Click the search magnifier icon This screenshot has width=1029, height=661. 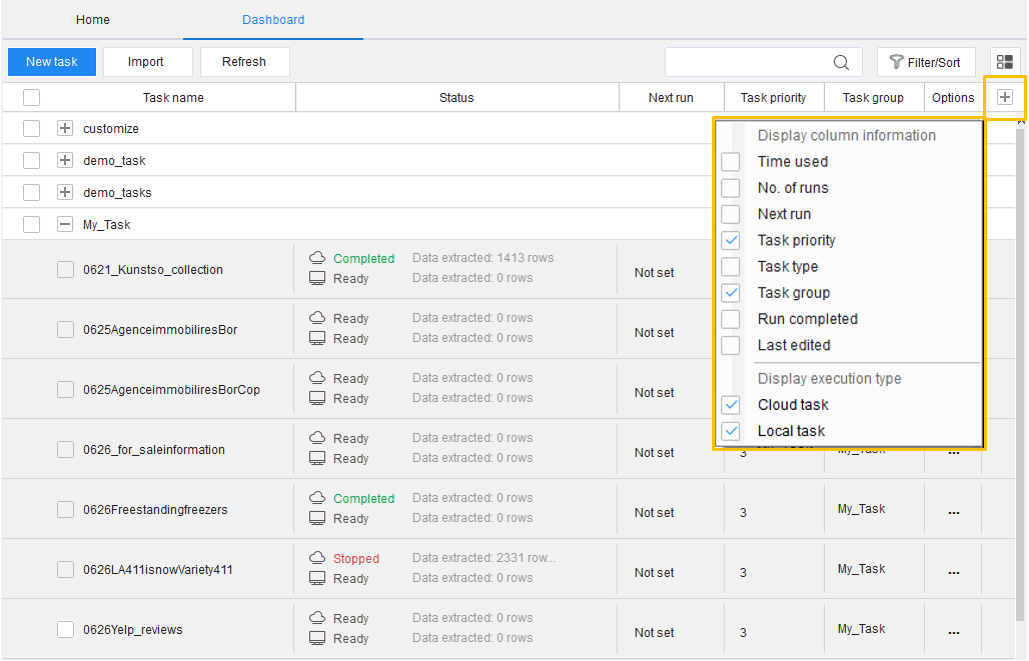point(841,62)
